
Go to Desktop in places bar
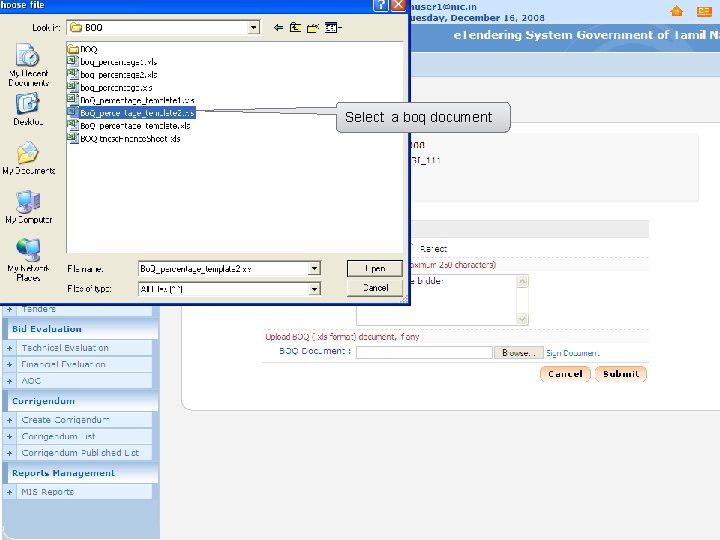[x=28, y=109]
